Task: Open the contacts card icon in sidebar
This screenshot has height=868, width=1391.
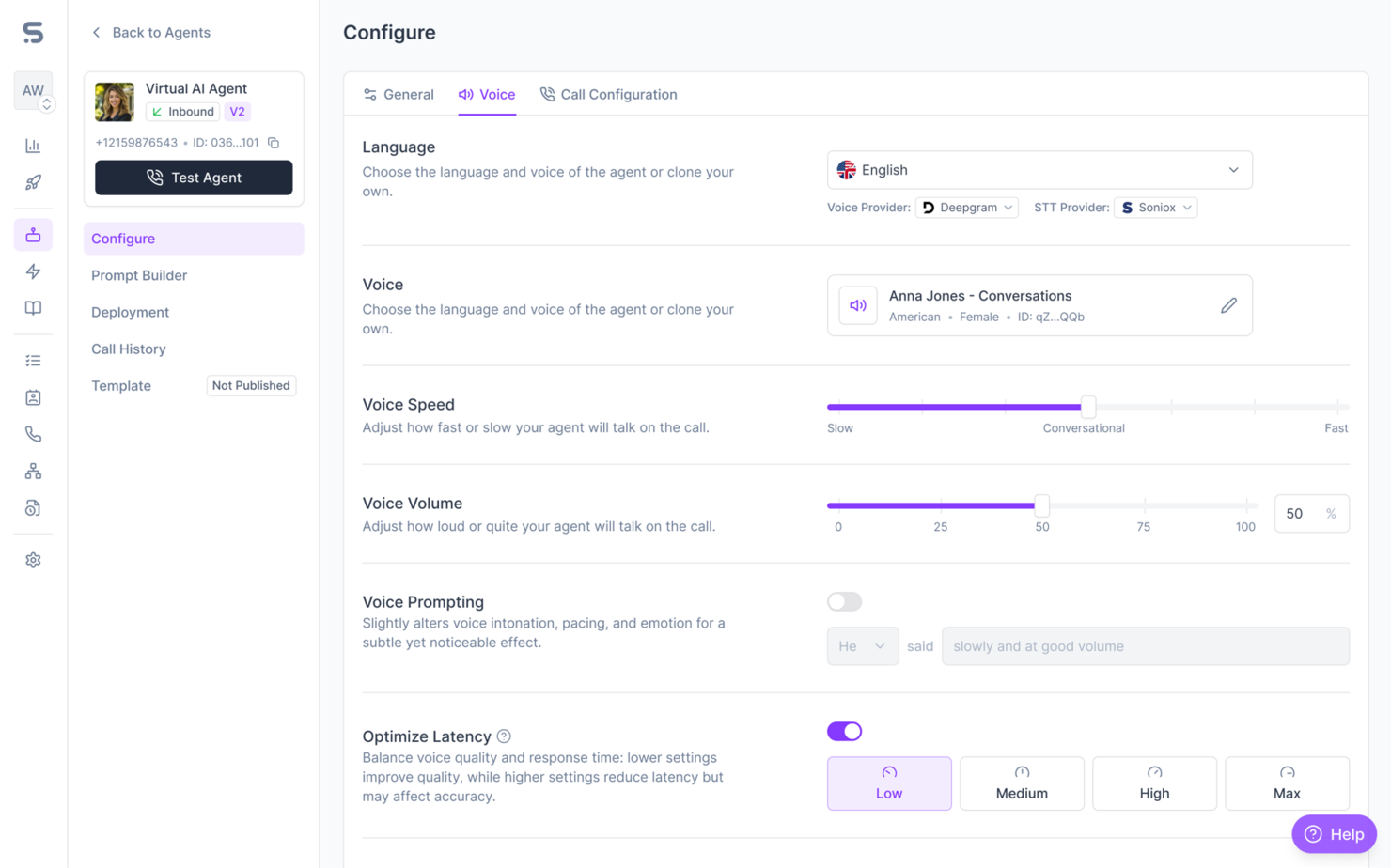Action: (33, 396)
